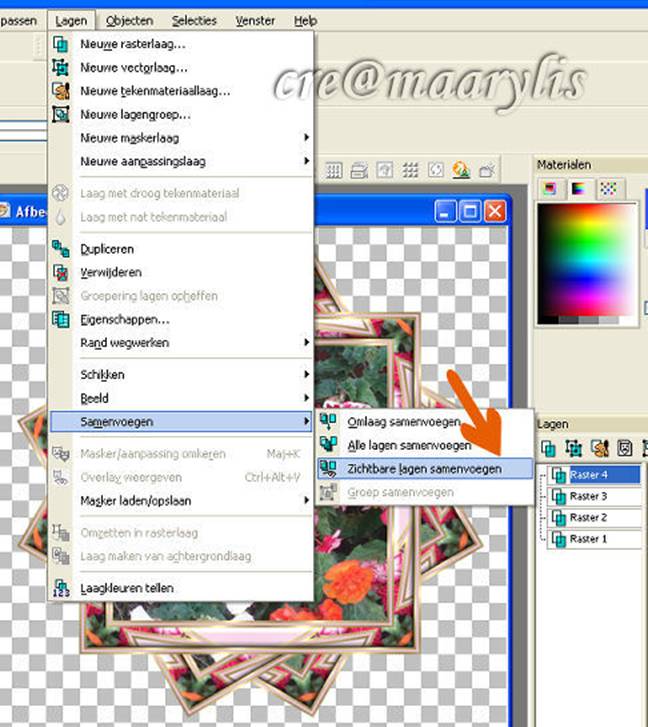Open the Venster menu
Screen dimensions: 648x727
[x=255, y=21]
